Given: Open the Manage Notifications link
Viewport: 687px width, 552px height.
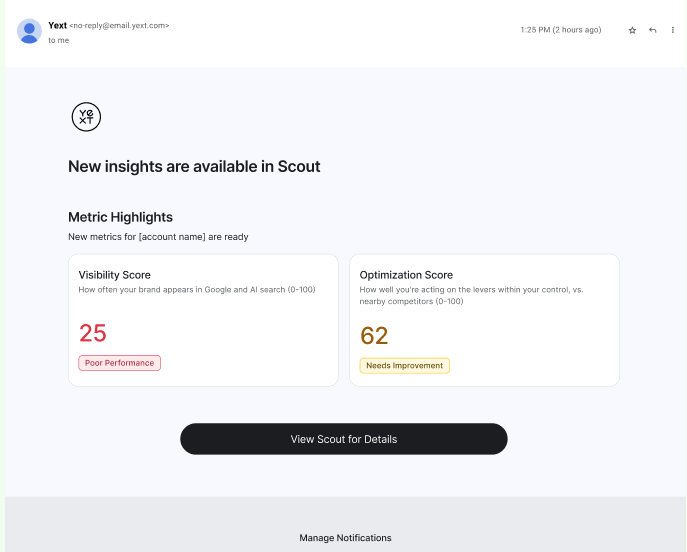Looking at the screenshot, I should tap(345, 538).
